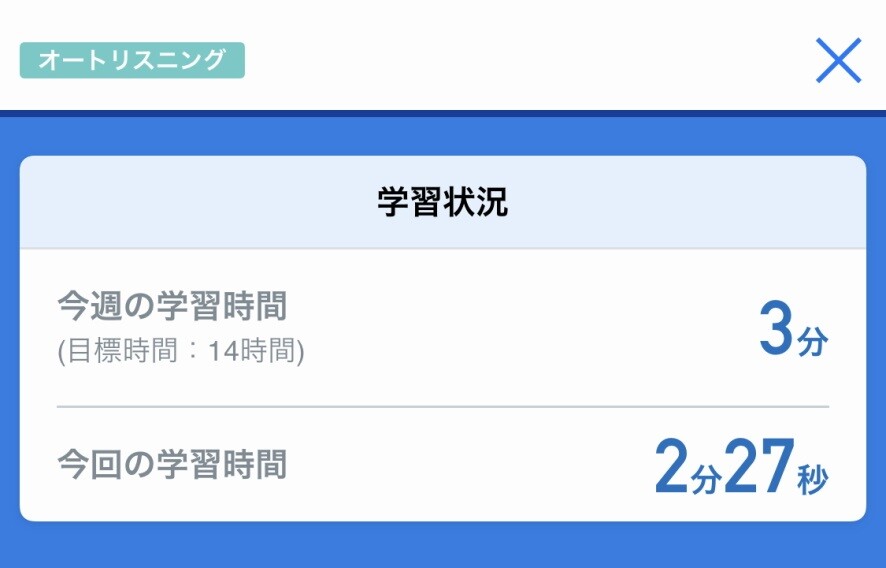The width and height of the screenshot is (886, 568).
Task: Tap the large 2 in session minutes
Action: tap(671, 469)
